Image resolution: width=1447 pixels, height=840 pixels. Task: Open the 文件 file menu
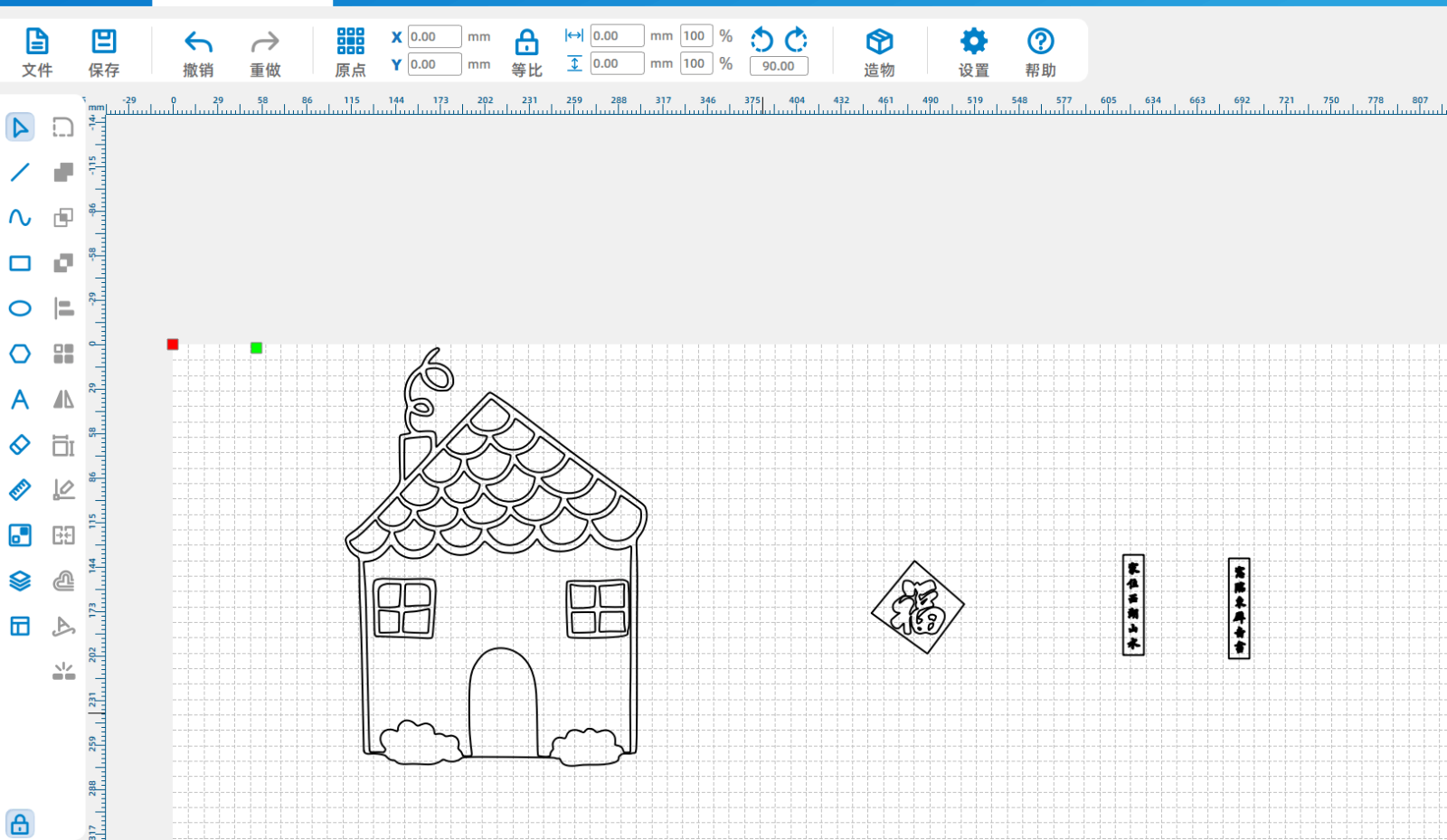[x=37, y=52]
